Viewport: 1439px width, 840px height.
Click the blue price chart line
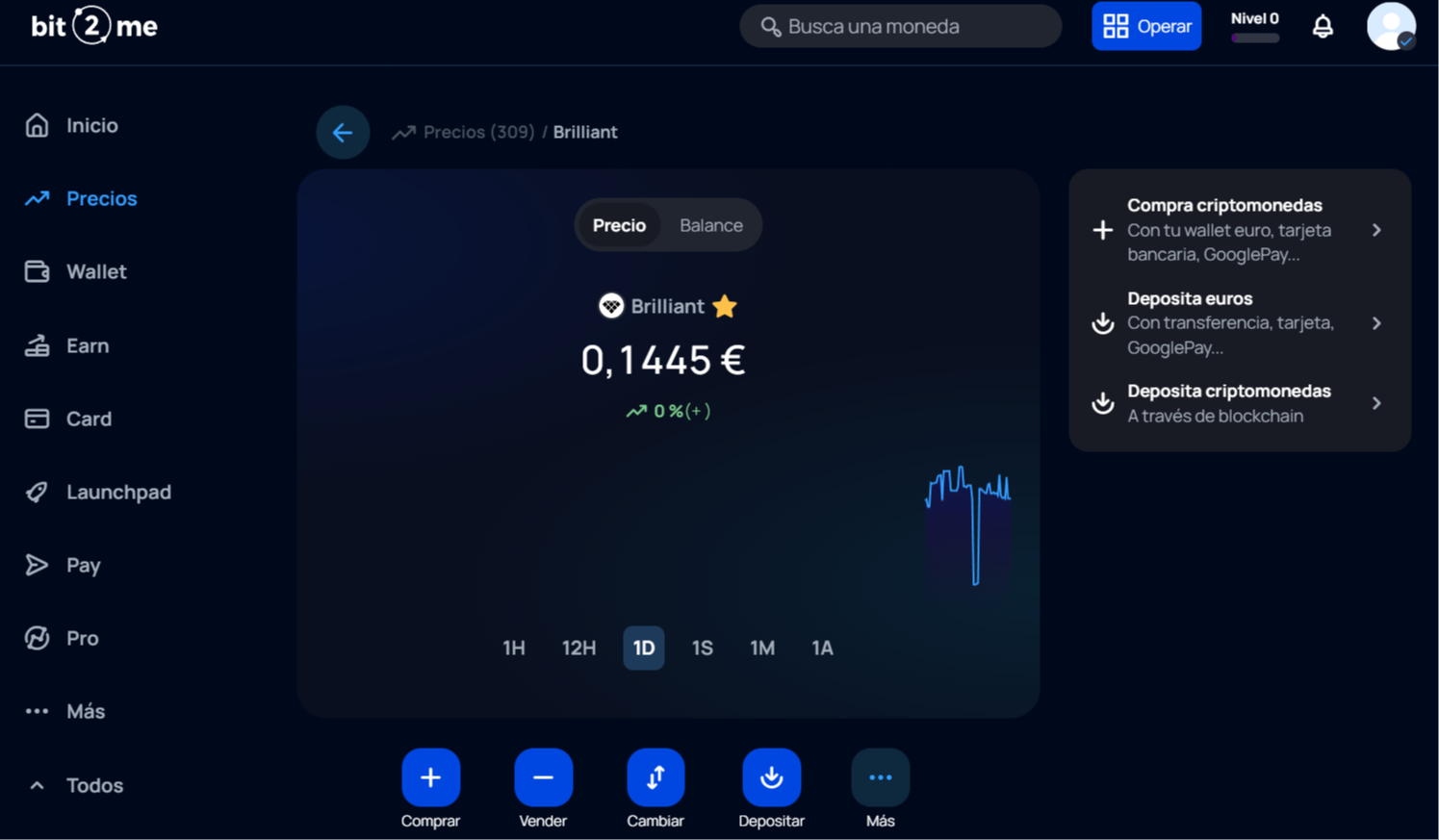968,524
